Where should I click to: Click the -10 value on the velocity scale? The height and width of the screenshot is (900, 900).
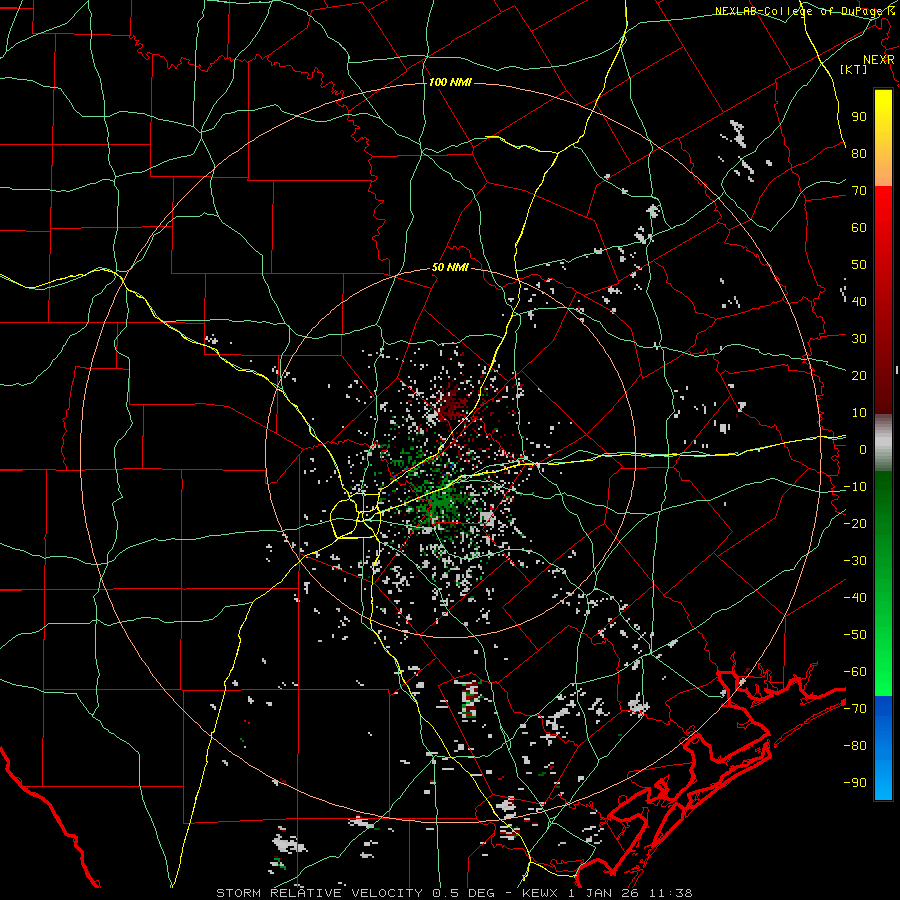pos(855,487)
